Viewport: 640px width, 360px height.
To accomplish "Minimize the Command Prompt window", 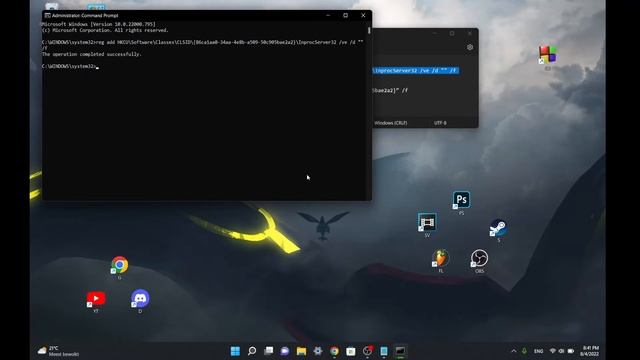I will 328,16.
